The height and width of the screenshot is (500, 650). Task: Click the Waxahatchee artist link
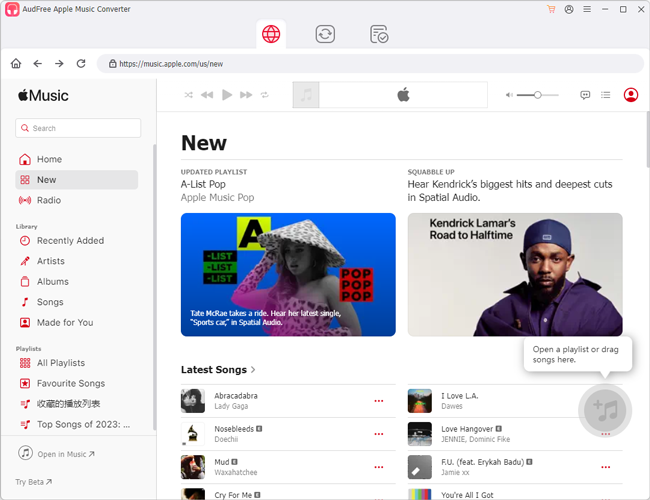coord(235,473)
